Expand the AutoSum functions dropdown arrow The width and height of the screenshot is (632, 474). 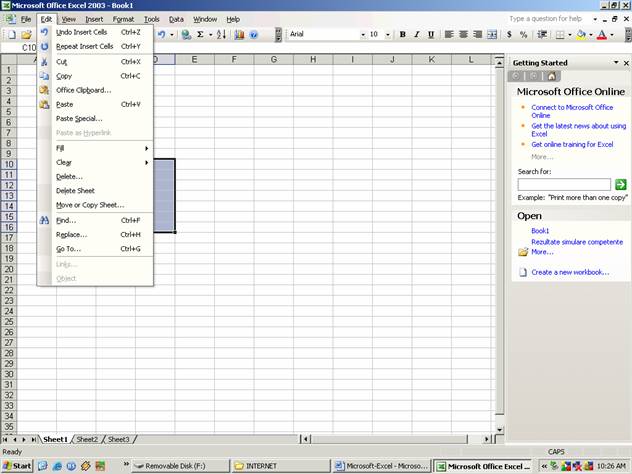[210, 35]
